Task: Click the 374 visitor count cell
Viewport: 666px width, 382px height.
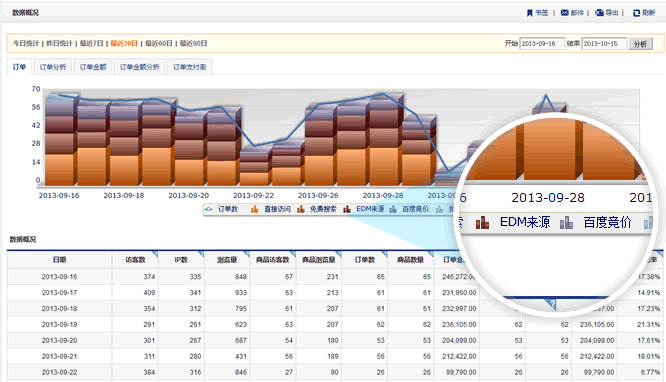Action: pyautogui.click(x=149, y=277)
